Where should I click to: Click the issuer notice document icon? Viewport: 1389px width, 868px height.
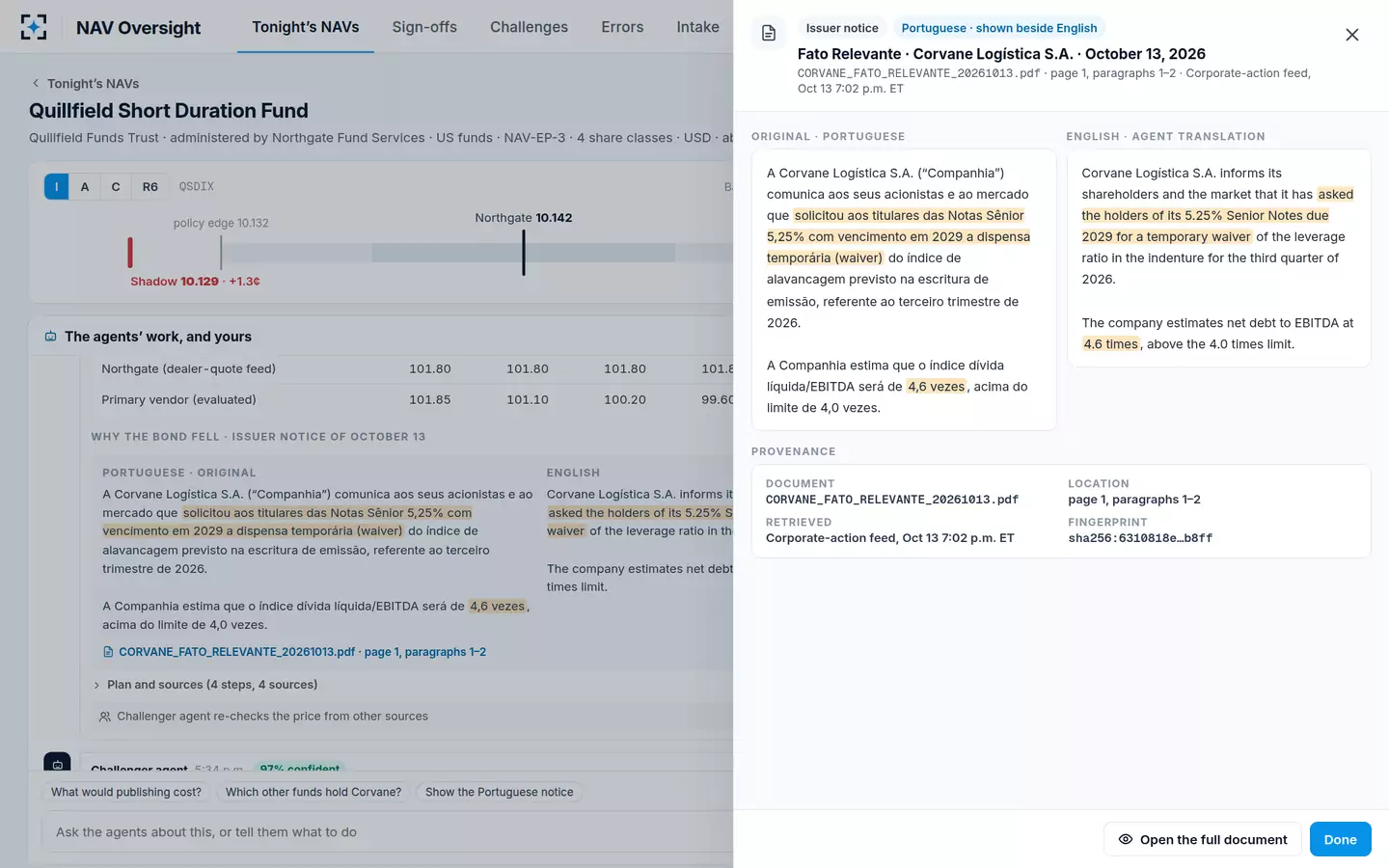click(x=769, y=34)
